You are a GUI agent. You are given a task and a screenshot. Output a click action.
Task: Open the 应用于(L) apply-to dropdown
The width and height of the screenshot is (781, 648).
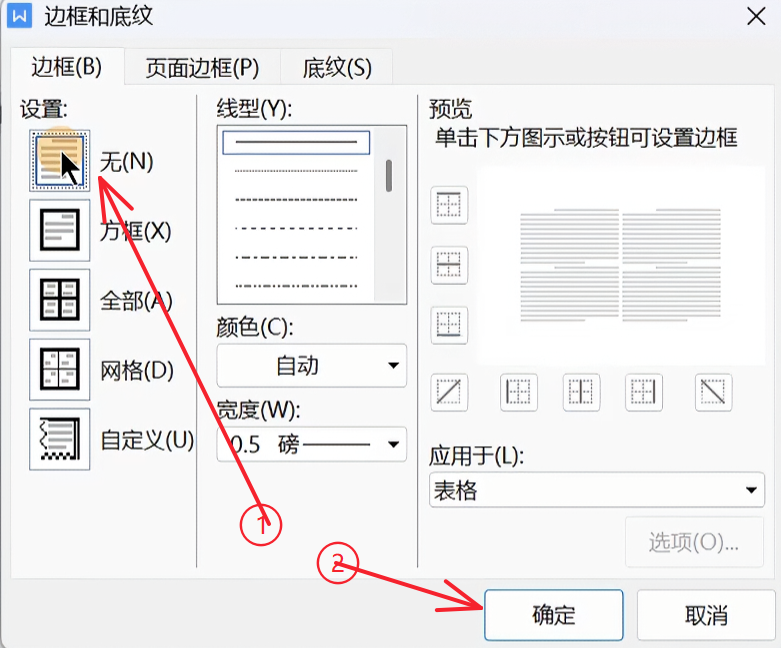[x=597, y=490]
